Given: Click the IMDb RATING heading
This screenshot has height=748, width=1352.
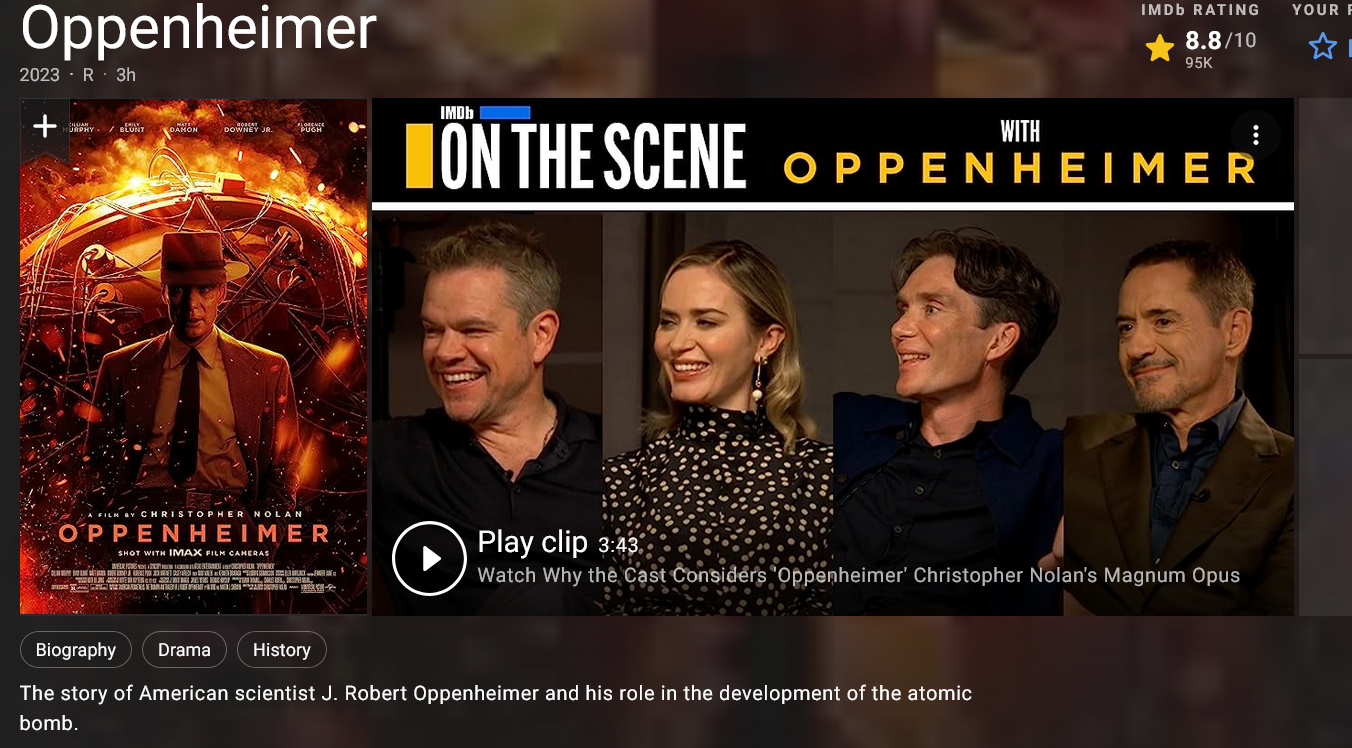Looking at the screenshot, I should [1200, 10].
